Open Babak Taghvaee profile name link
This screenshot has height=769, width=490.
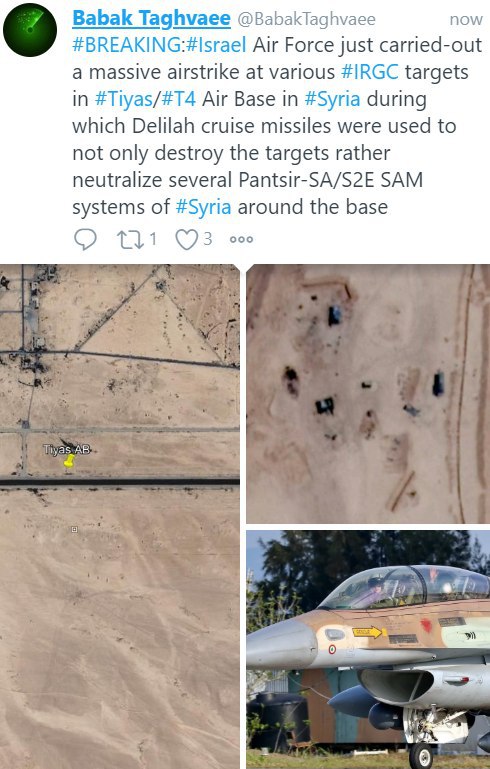151,19
